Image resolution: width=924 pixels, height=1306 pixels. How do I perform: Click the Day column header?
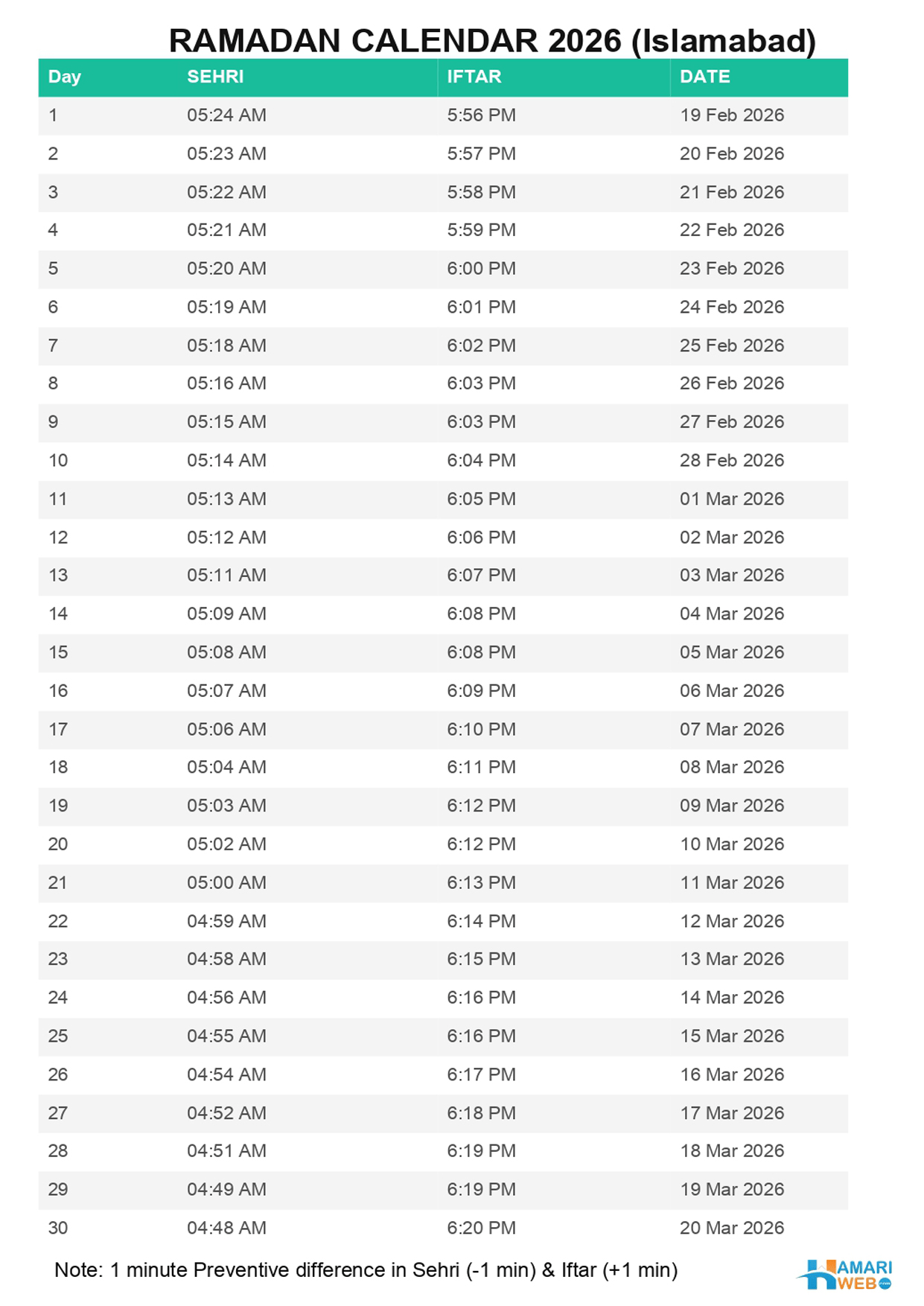(65, 77)
